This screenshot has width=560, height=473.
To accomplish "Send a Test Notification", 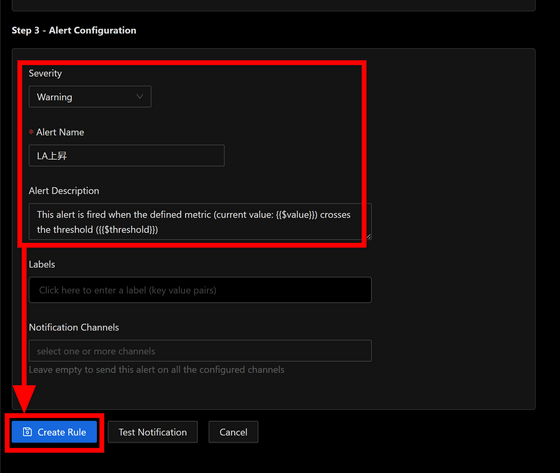I will (x=152, y=432).
